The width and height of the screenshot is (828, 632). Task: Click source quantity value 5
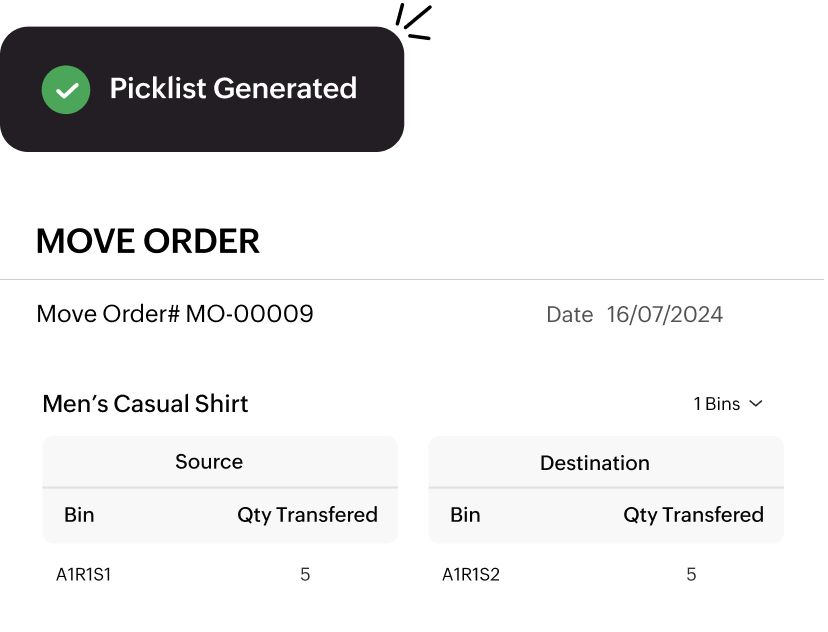305,575
